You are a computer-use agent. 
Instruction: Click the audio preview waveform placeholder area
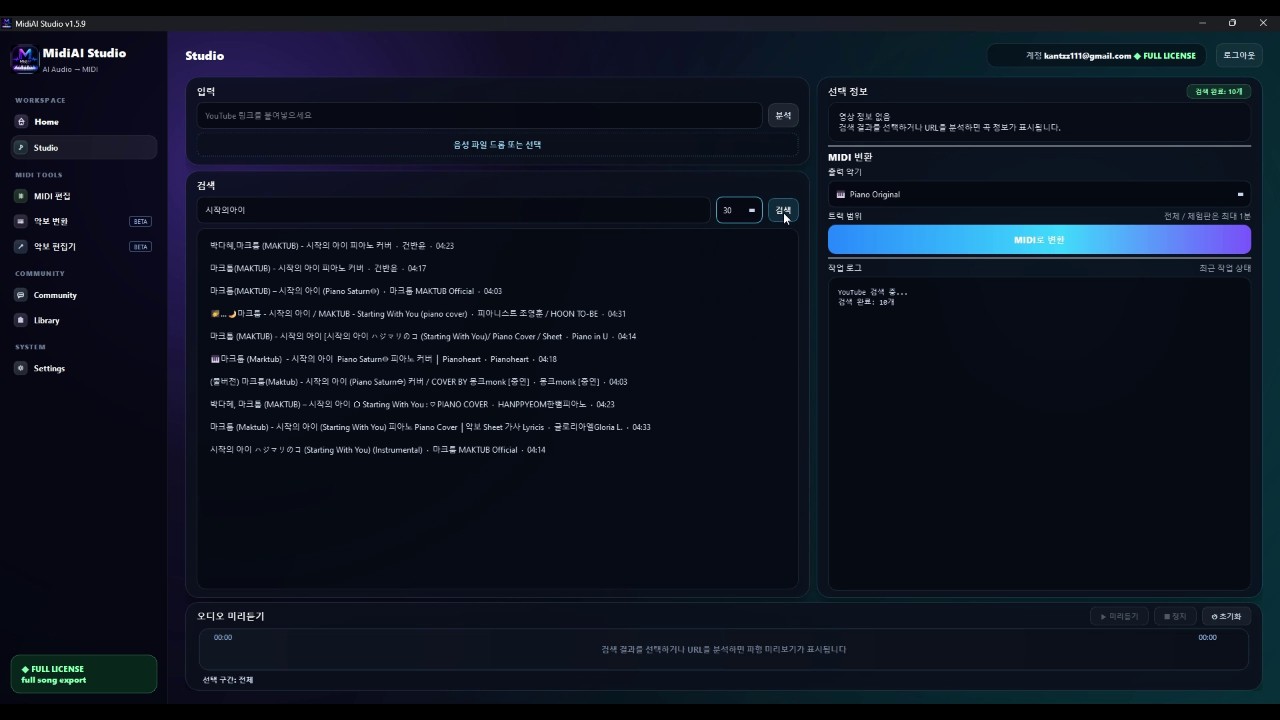(724, 650)
